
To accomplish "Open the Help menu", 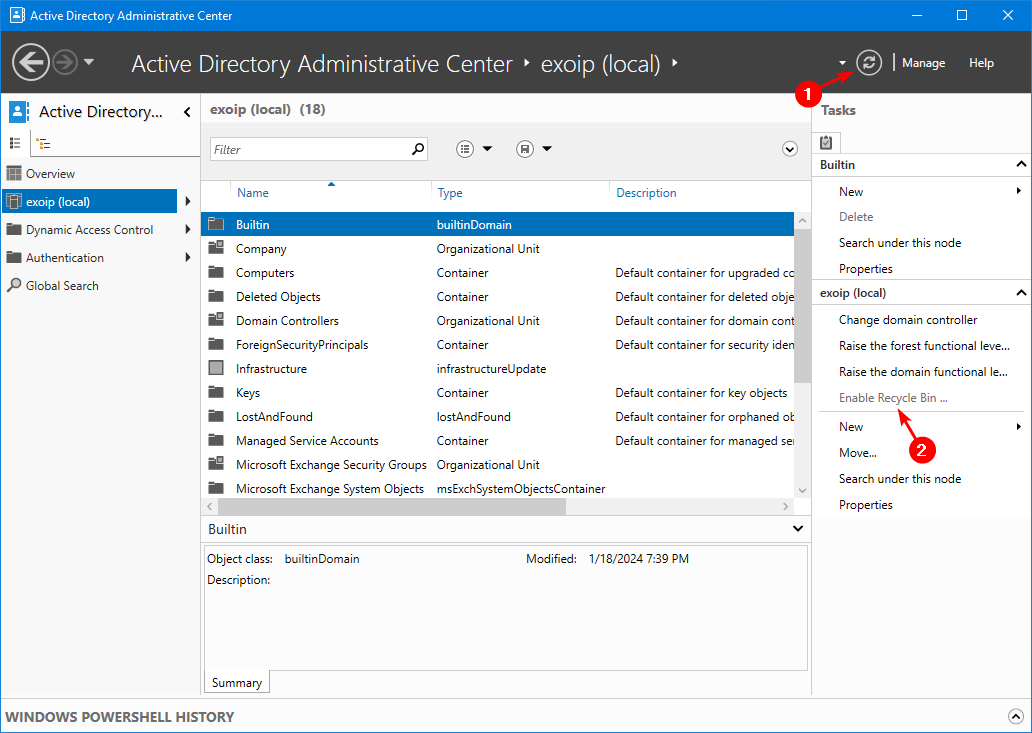I will [x=981, y=63].
